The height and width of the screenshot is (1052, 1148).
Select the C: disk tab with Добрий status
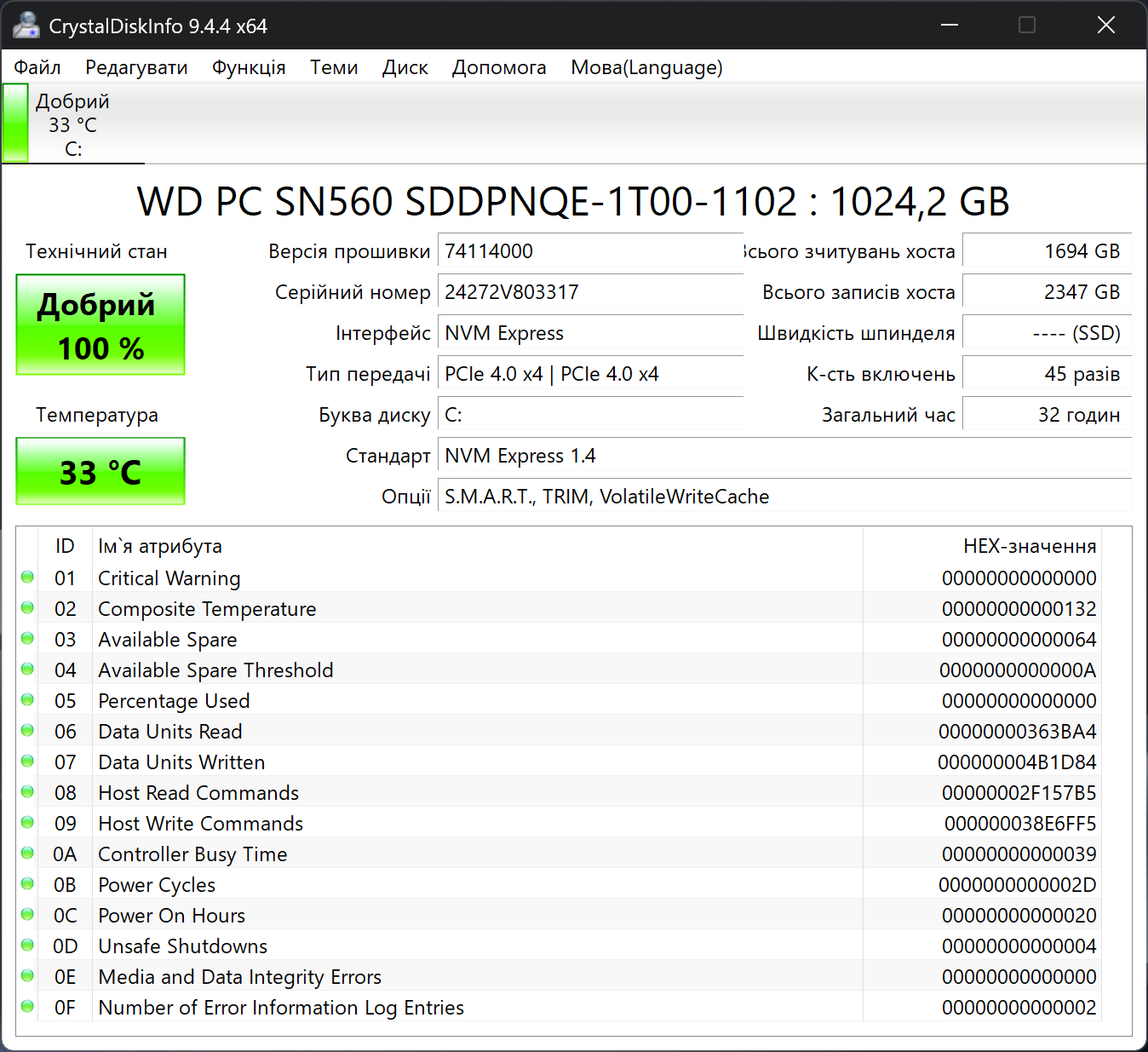pos(73,124)
